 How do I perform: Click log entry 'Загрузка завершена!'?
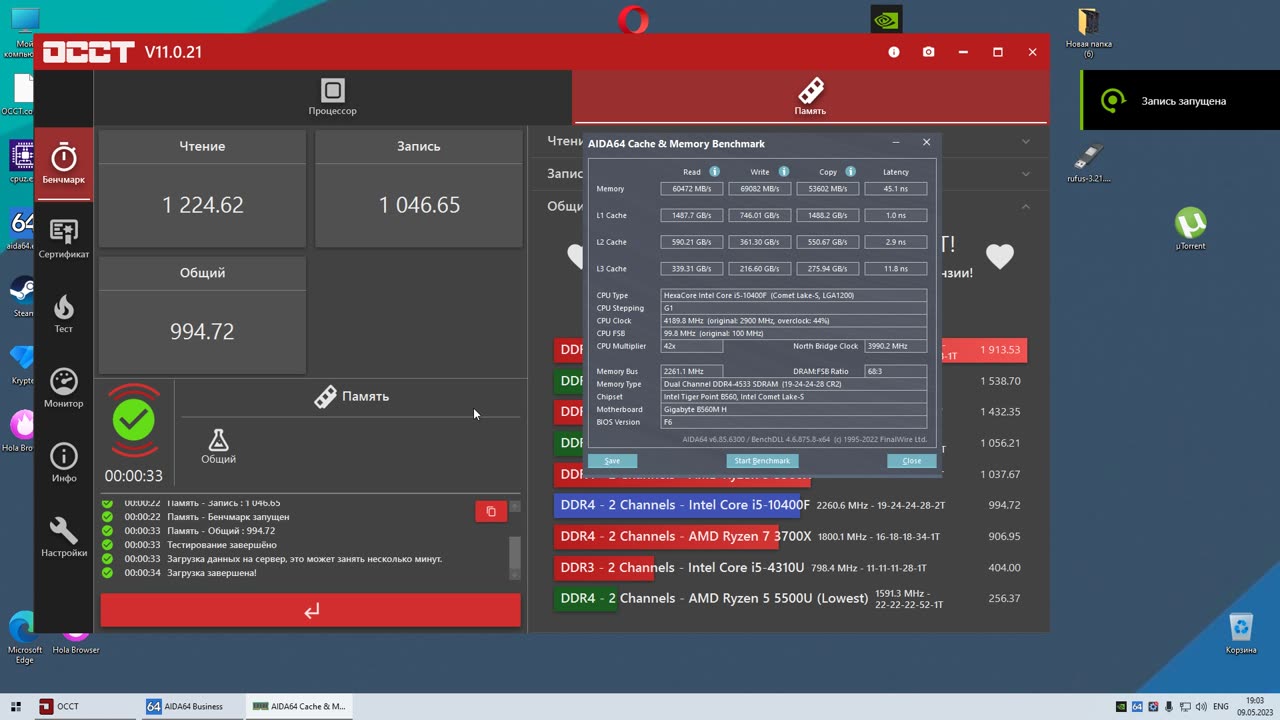212,573
